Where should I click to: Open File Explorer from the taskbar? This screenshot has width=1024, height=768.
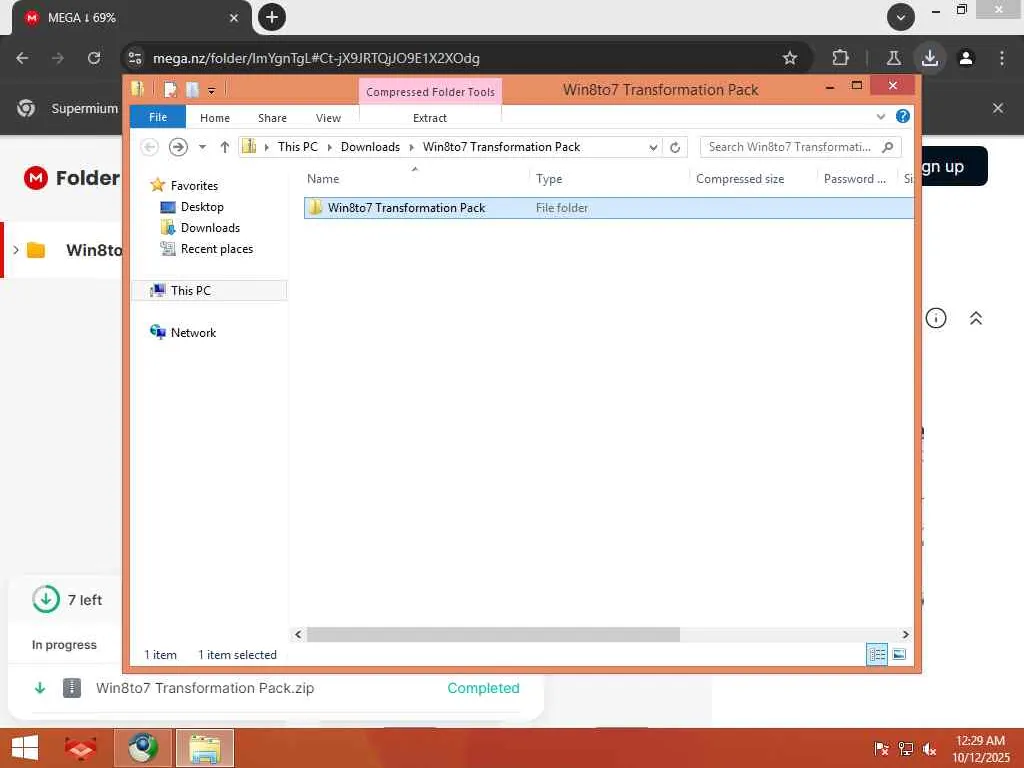pyautogui.click(x=204, y=748)
